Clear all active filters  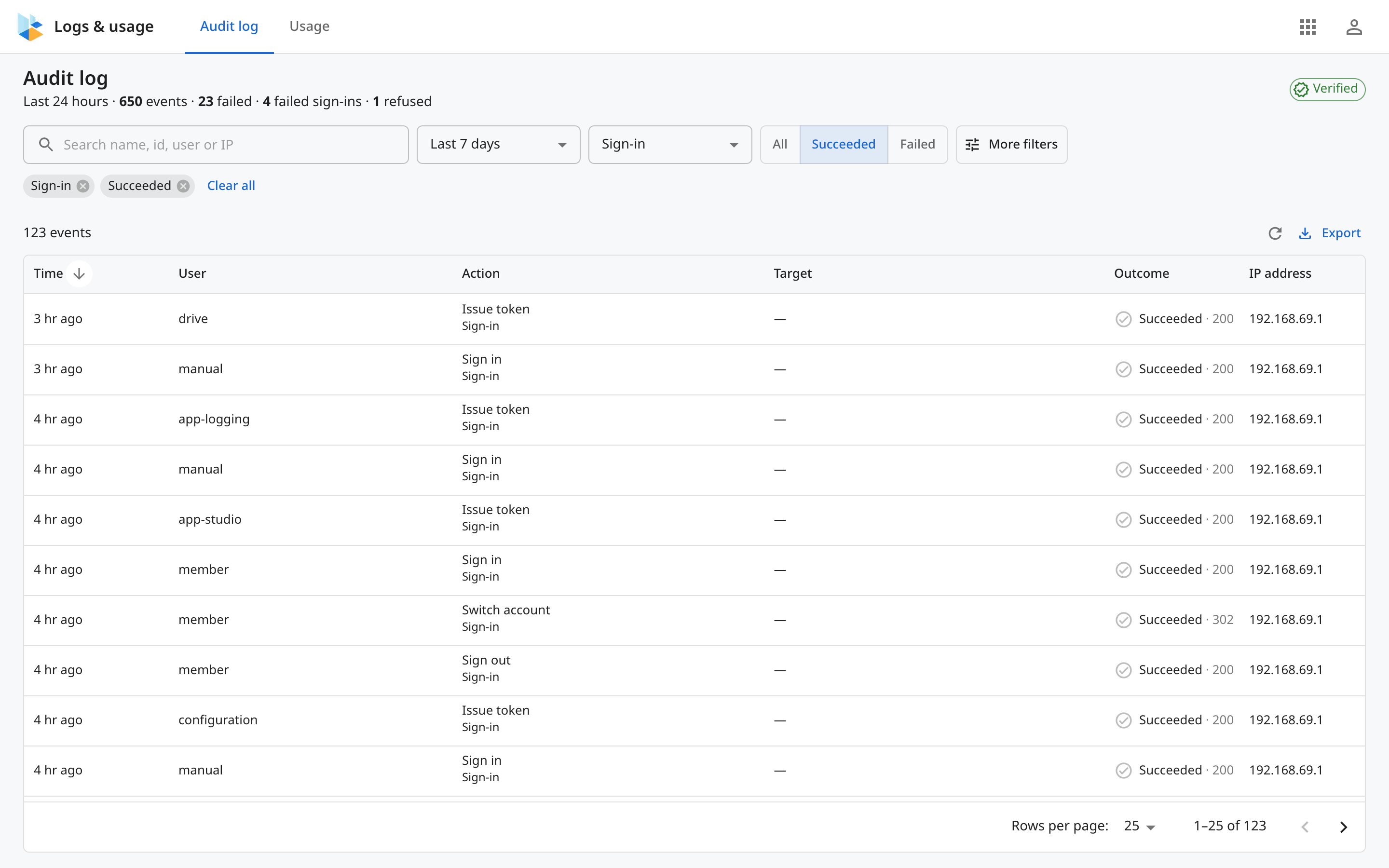coord(231,186)
